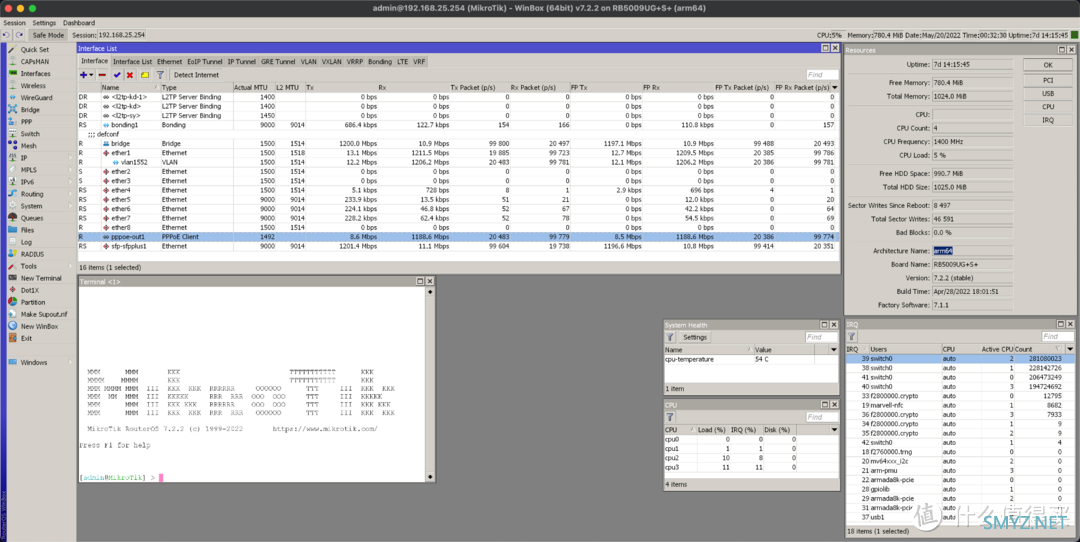1080x542 pixels.
Task: Click CPU button in Resources
Action: pyautogui.click(x=1048, y=107)
